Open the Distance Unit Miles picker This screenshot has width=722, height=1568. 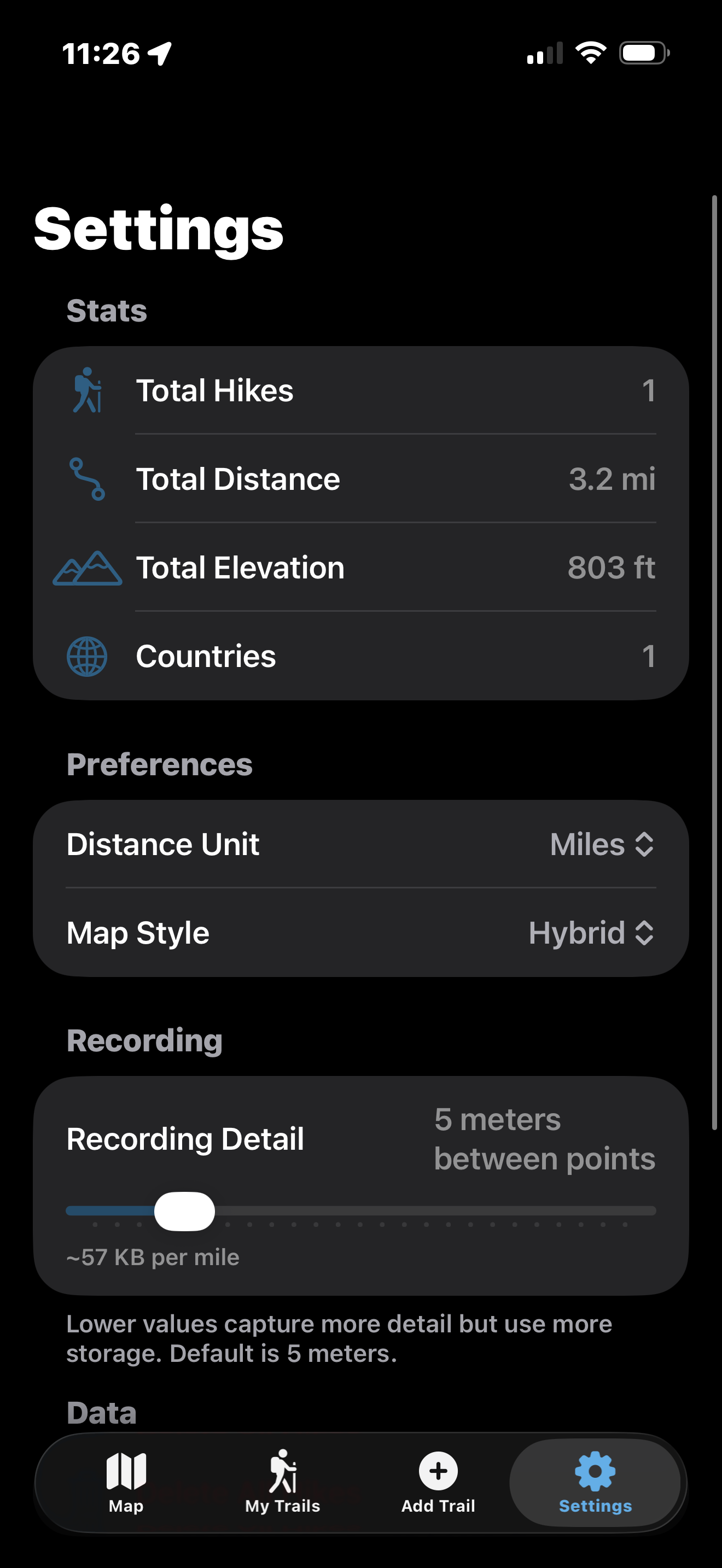click(602, 844)
